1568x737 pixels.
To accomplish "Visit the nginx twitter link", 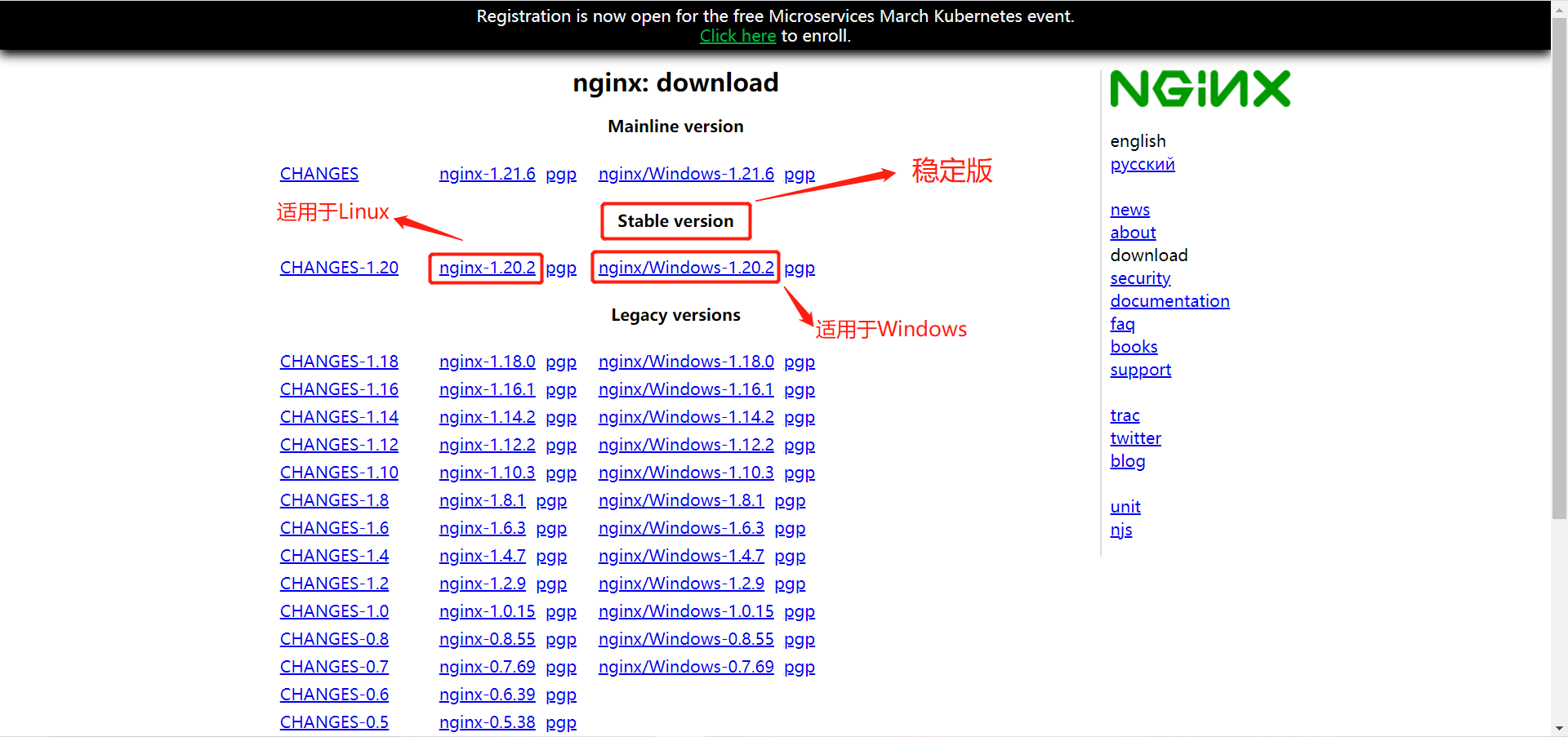I will pos(1135,438).
